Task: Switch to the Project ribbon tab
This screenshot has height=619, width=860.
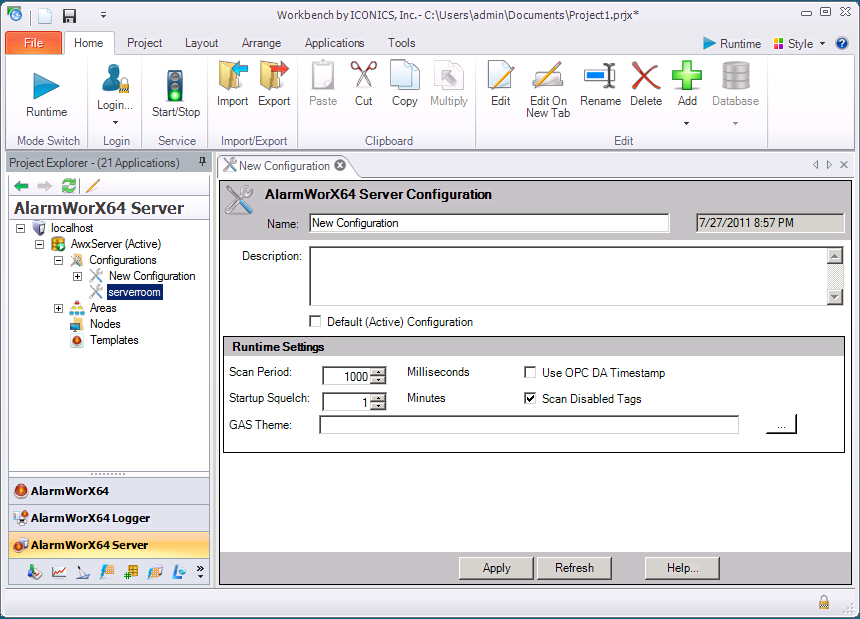Action: tap(145, 43)
